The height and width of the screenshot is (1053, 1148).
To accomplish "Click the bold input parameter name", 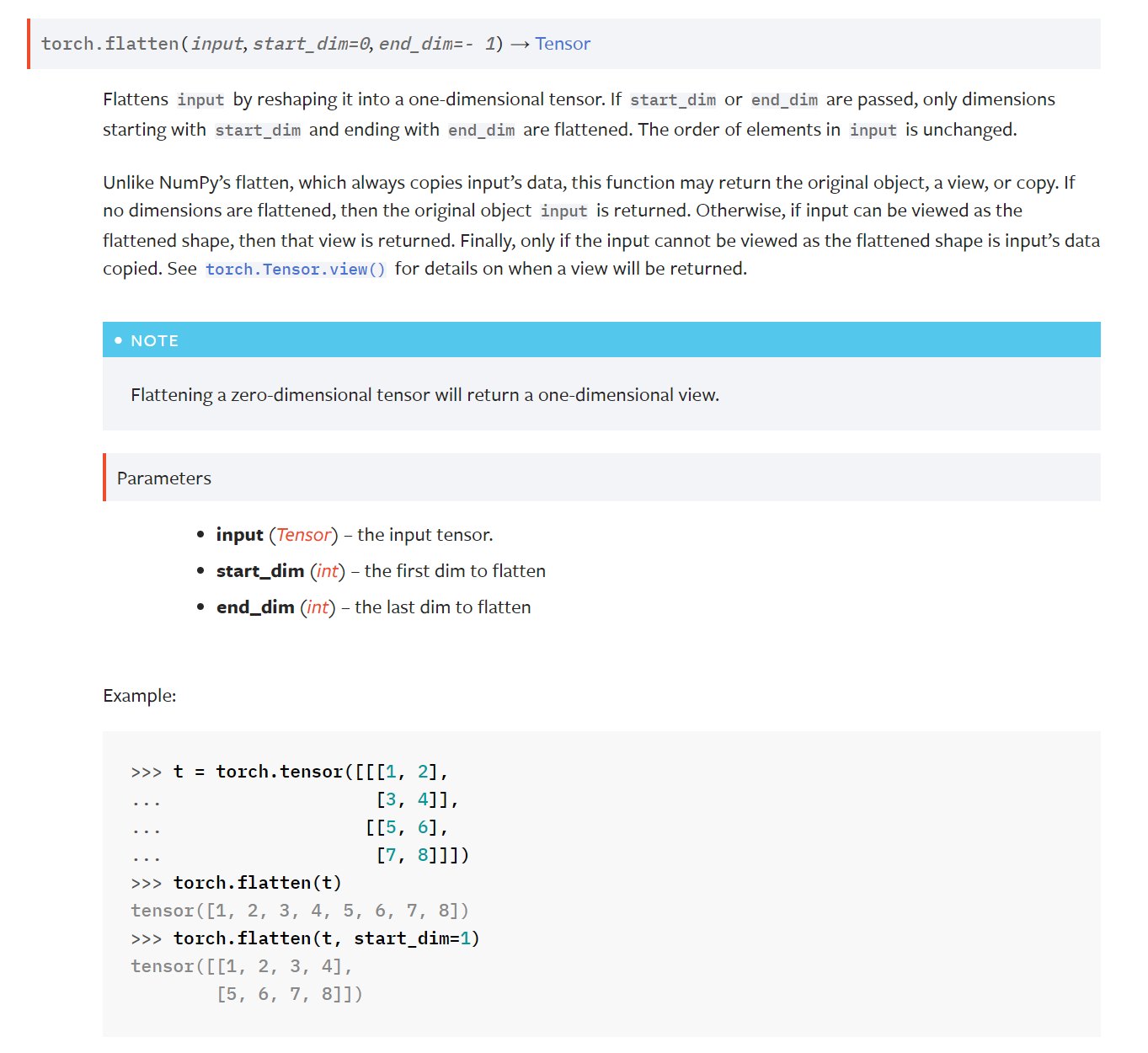I will point(239,535).
